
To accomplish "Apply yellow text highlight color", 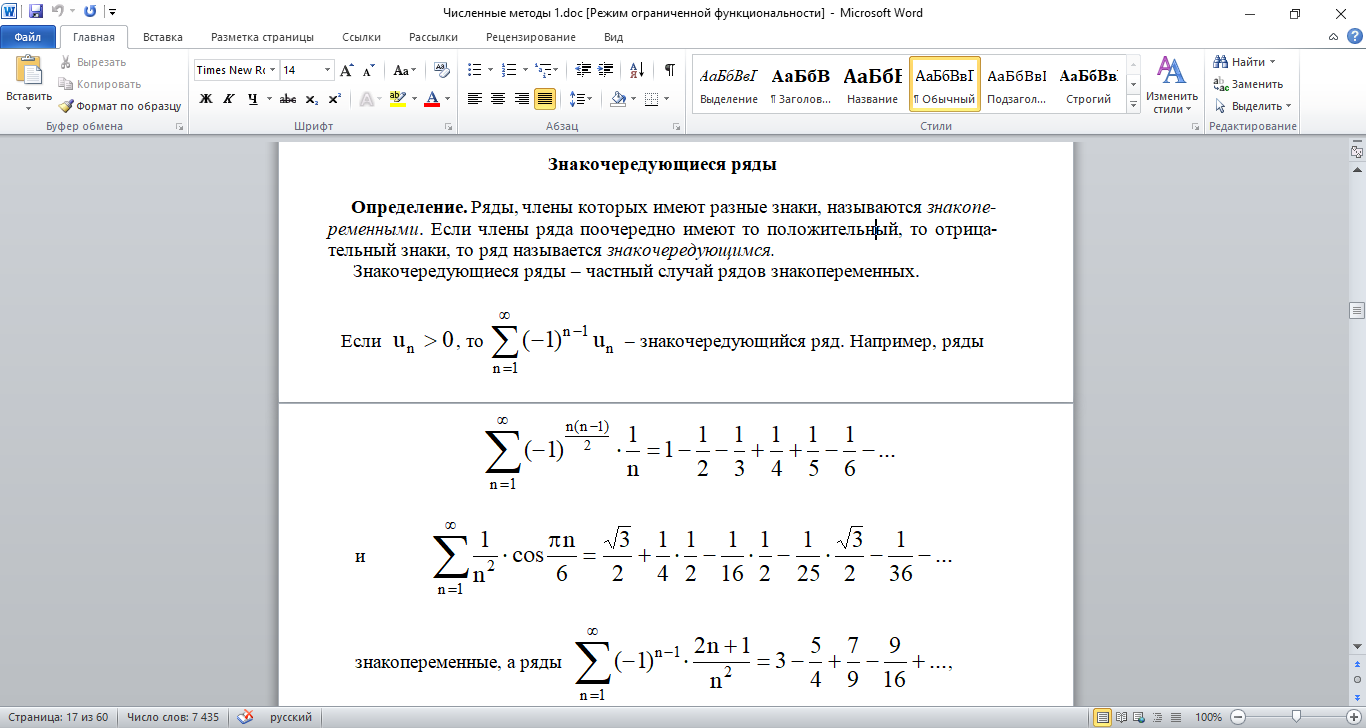I will [x=397, y=99].
